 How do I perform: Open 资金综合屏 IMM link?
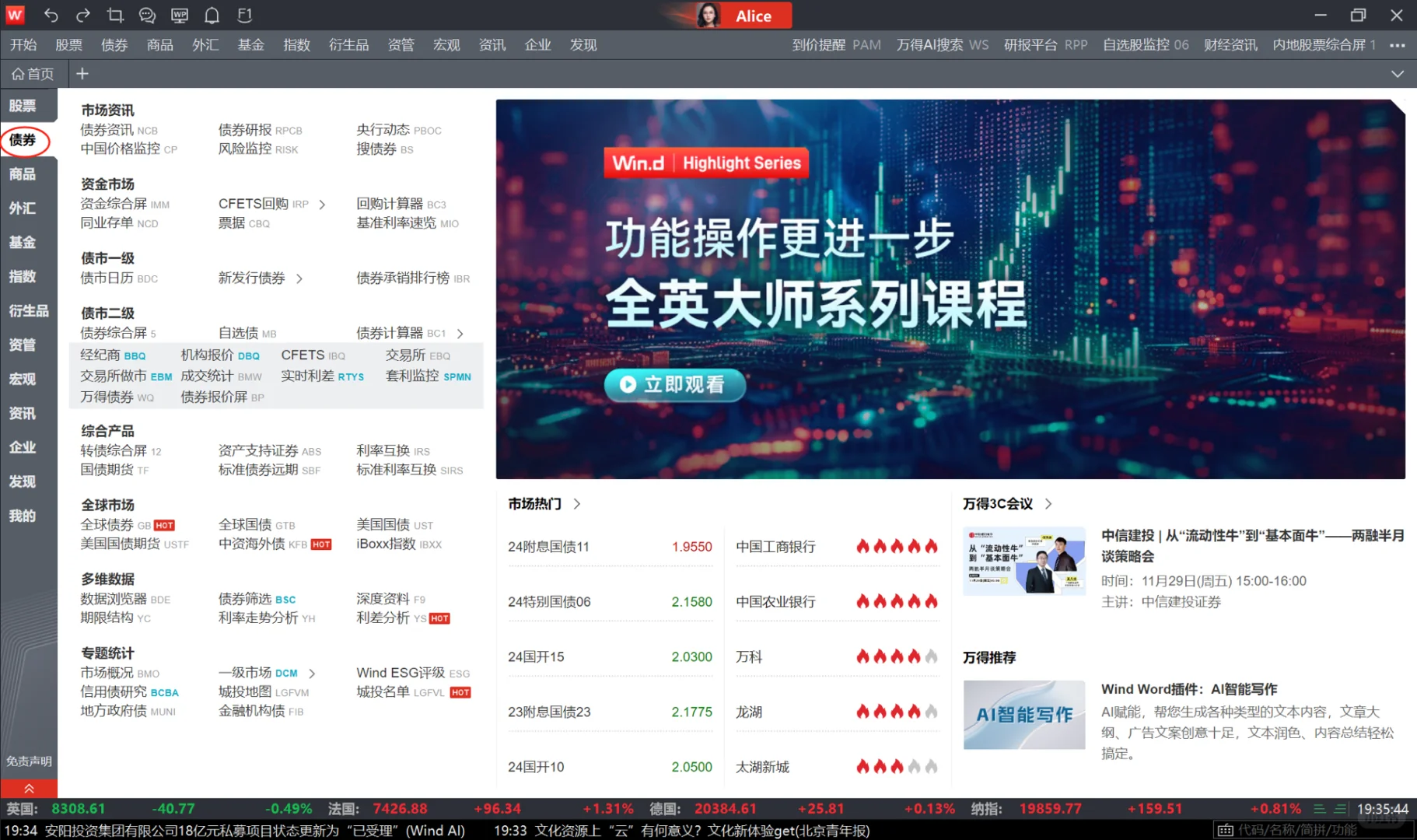(x=124, y=205)
